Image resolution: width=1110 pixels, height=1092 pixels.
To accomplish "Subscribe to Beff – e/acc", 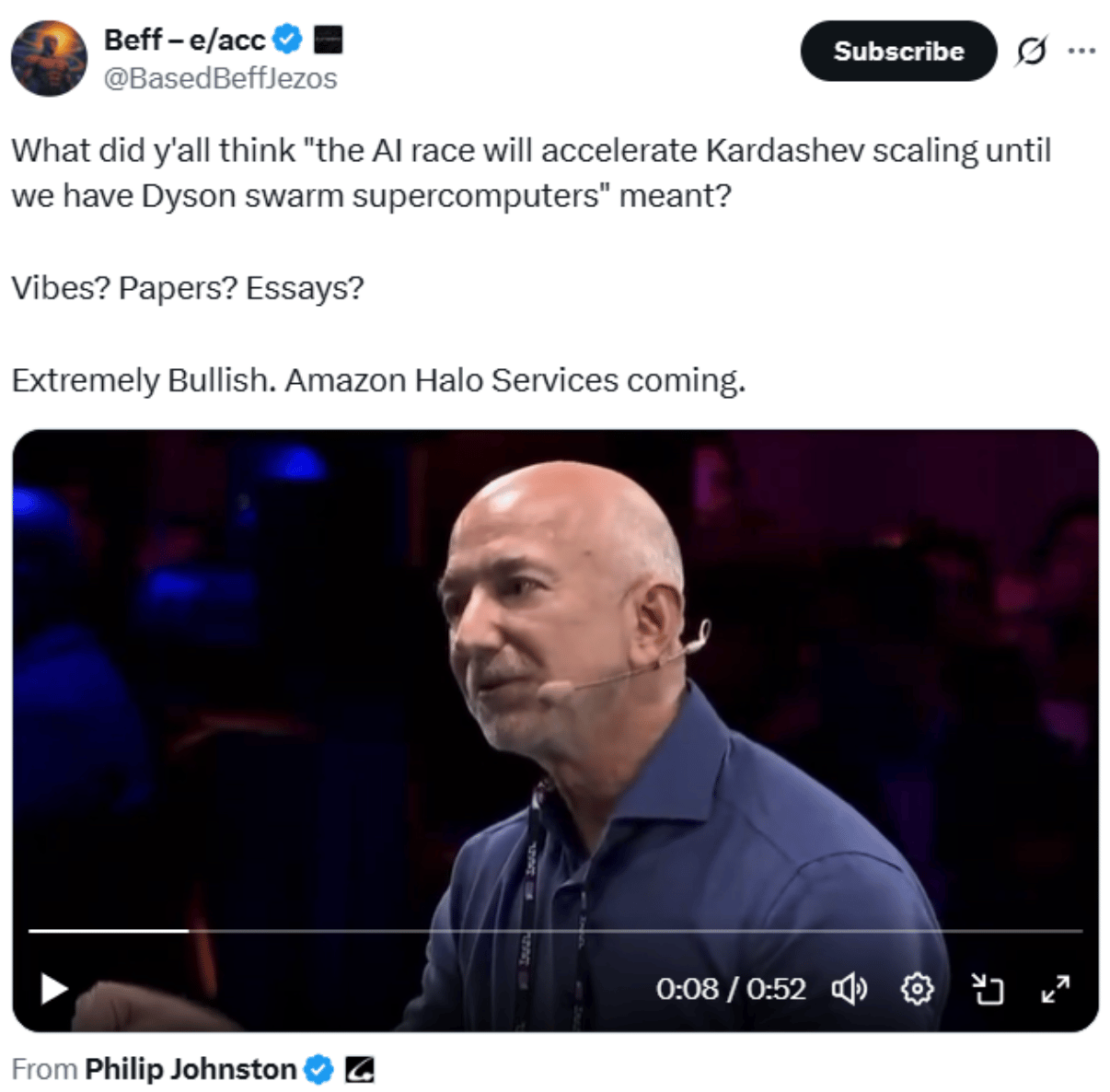I will (898, 51).
